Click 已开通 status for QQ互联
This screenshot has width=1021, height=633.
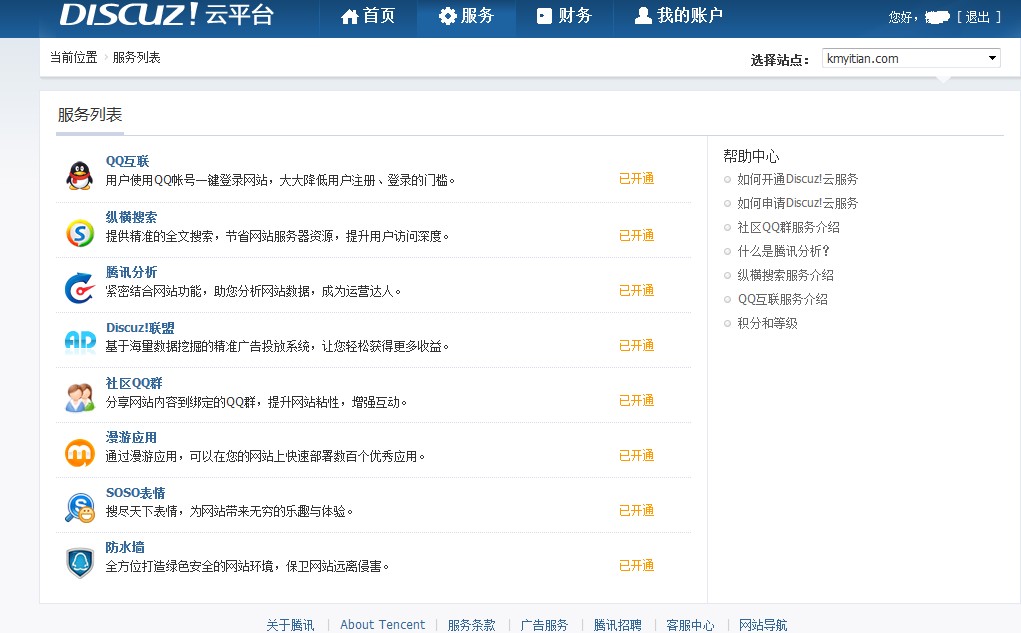click(x=636, y=178)
